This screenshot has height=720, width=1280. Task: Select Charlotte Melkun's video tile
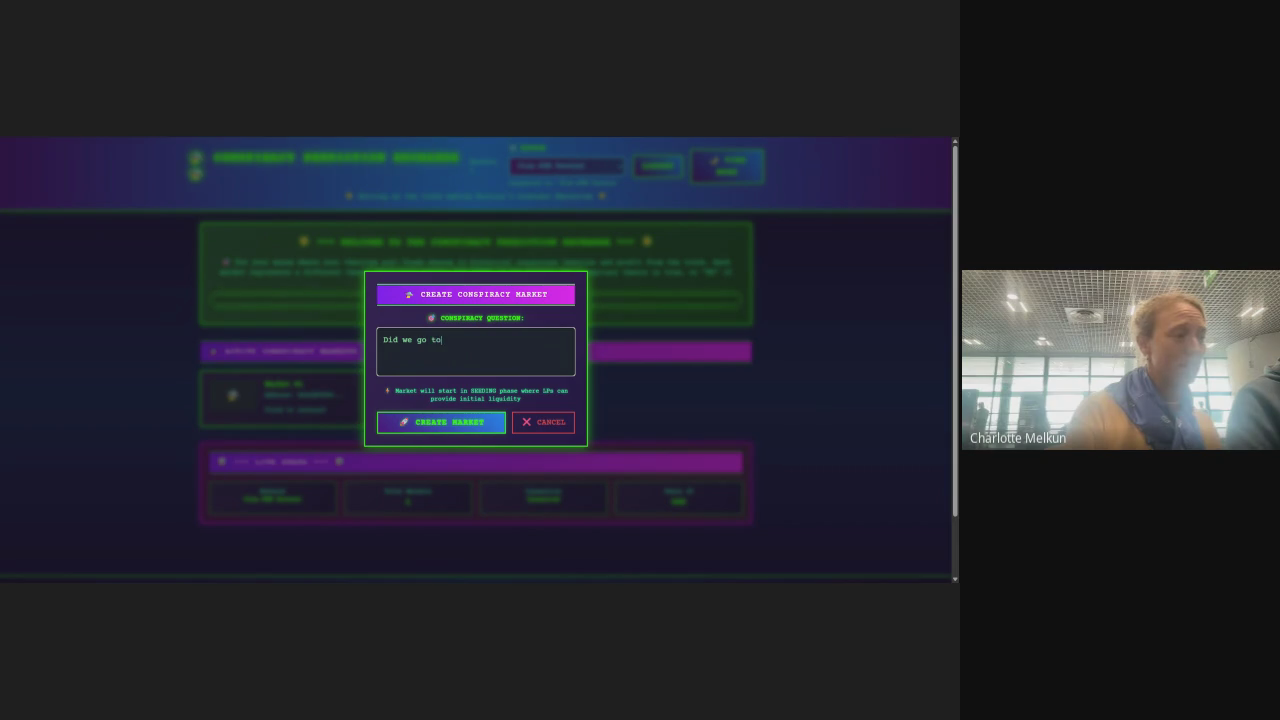(1121, 360)
